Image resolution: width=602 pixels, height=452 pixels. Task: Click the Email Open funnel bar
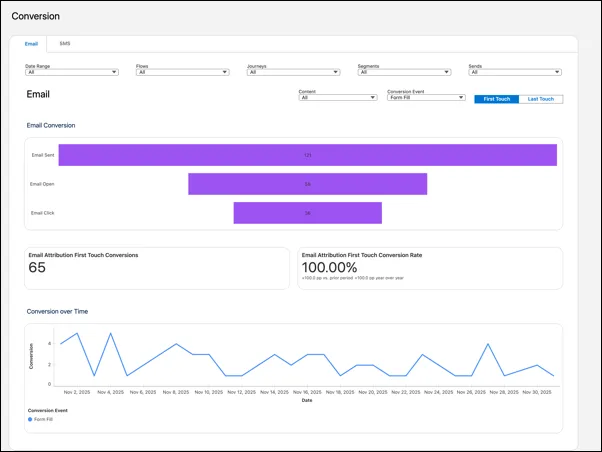[x=307, y=184]
